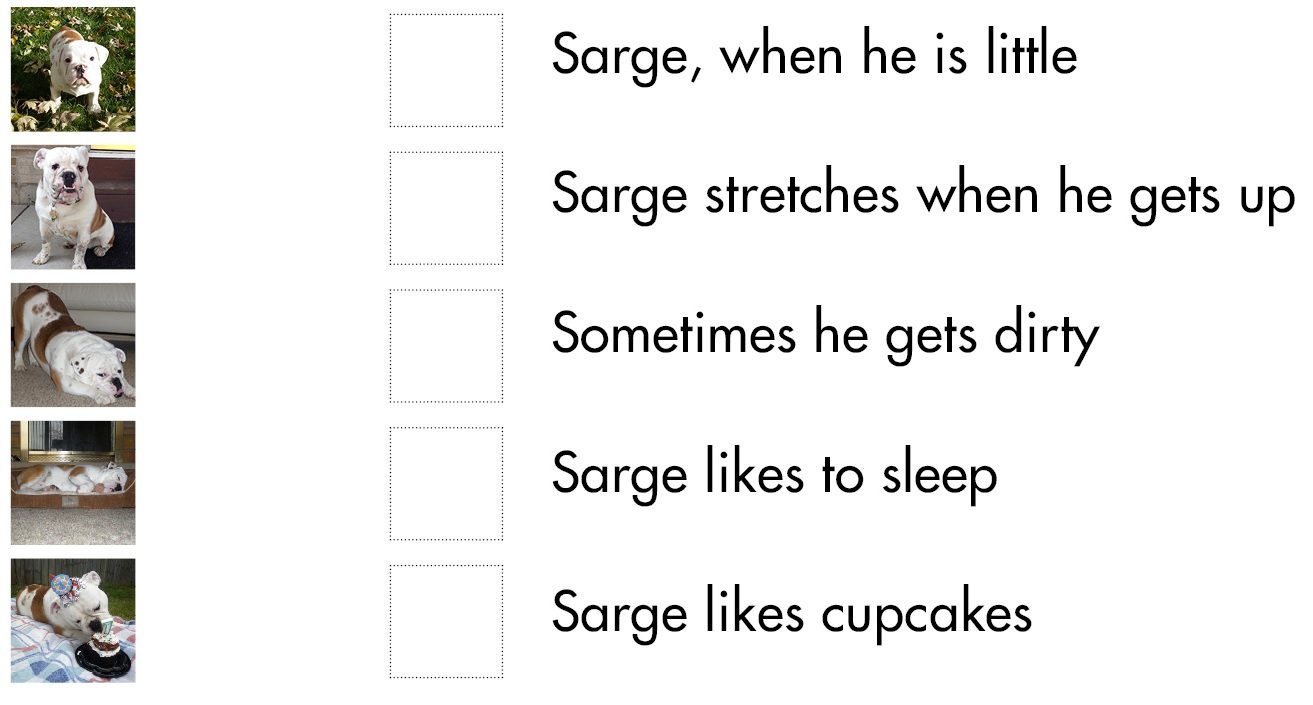Click the "Sarge likes cupcakes" caption
This screenshot has width=1313, height=705.
[791, 612]
